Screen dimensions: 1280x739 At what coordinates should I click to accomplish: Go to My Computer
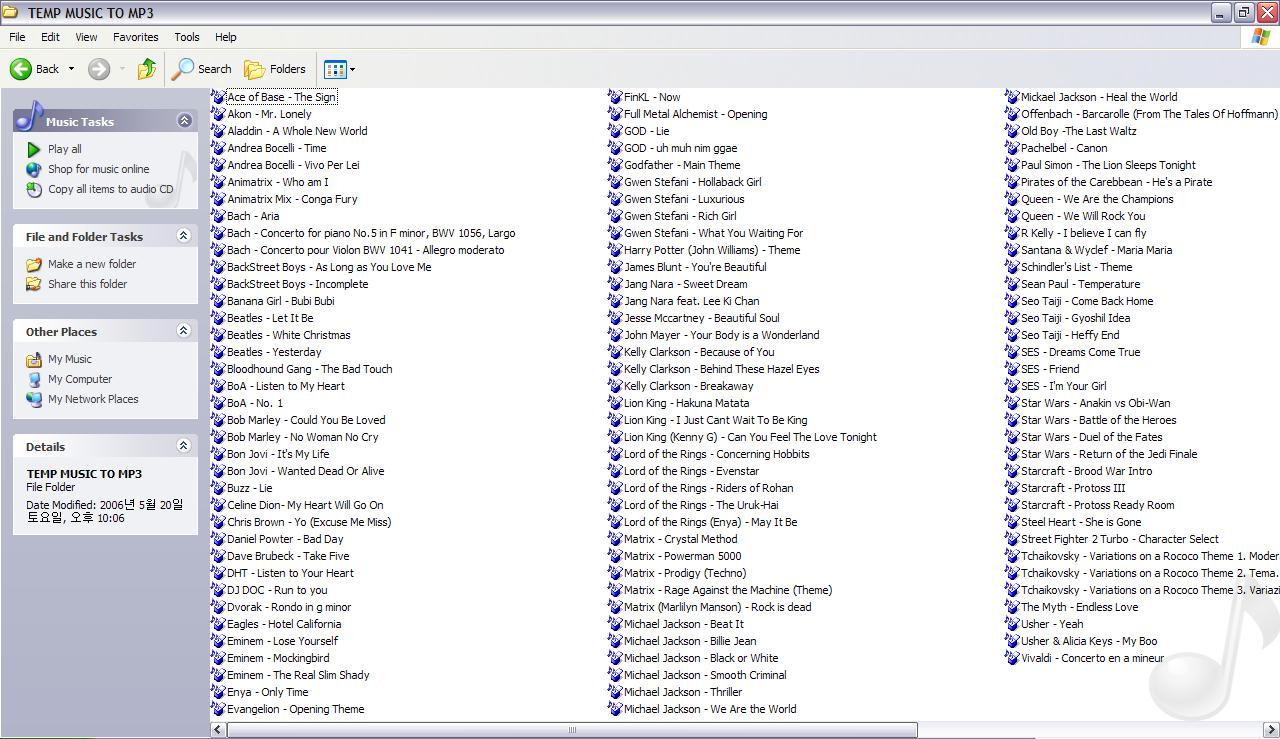(x=80, y=379)
